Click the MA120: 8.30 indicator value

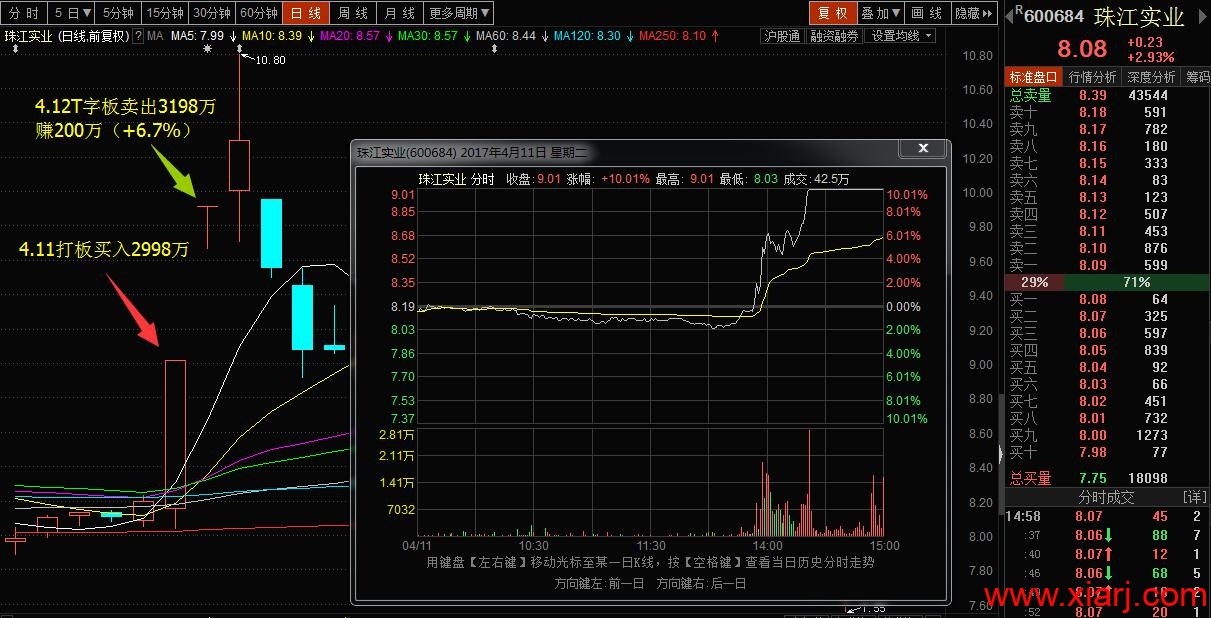point(587,36)
